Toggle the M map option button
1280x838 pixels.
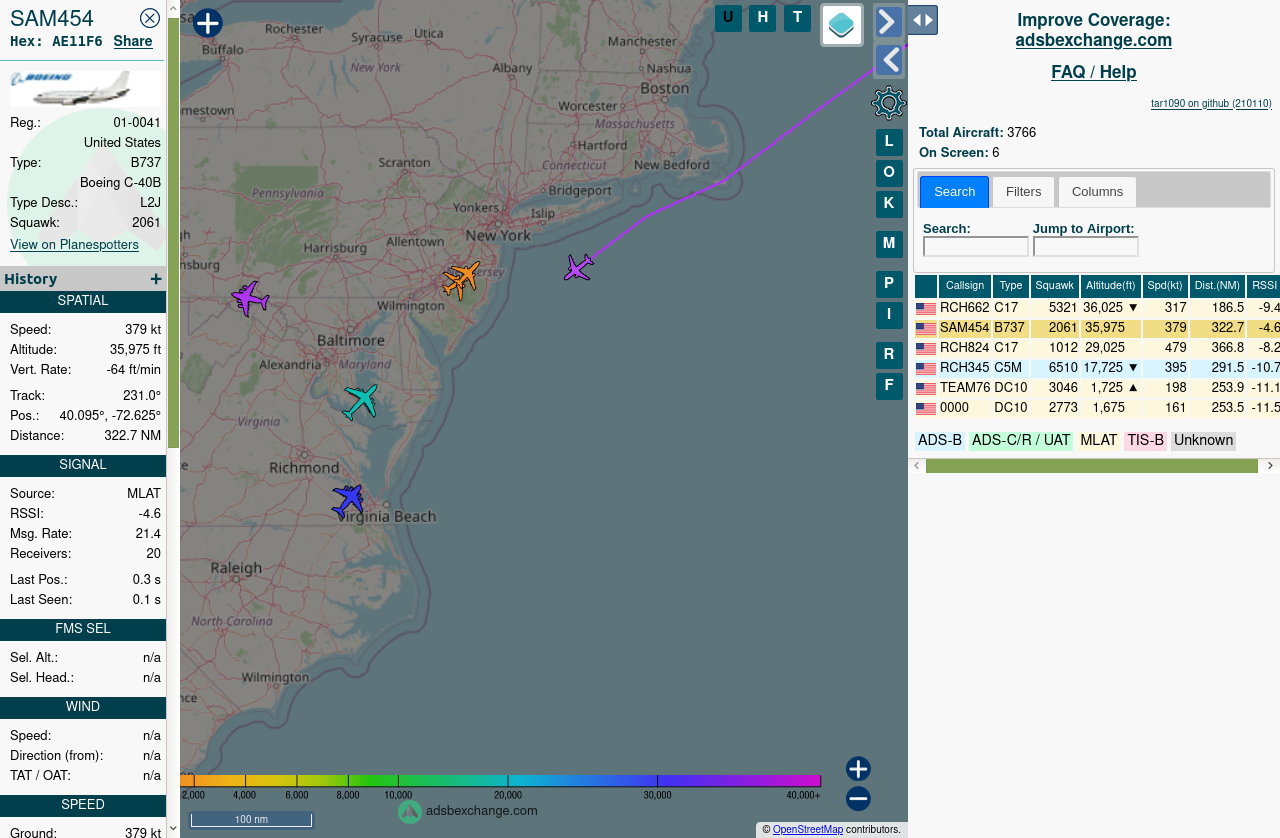[889, 244]
